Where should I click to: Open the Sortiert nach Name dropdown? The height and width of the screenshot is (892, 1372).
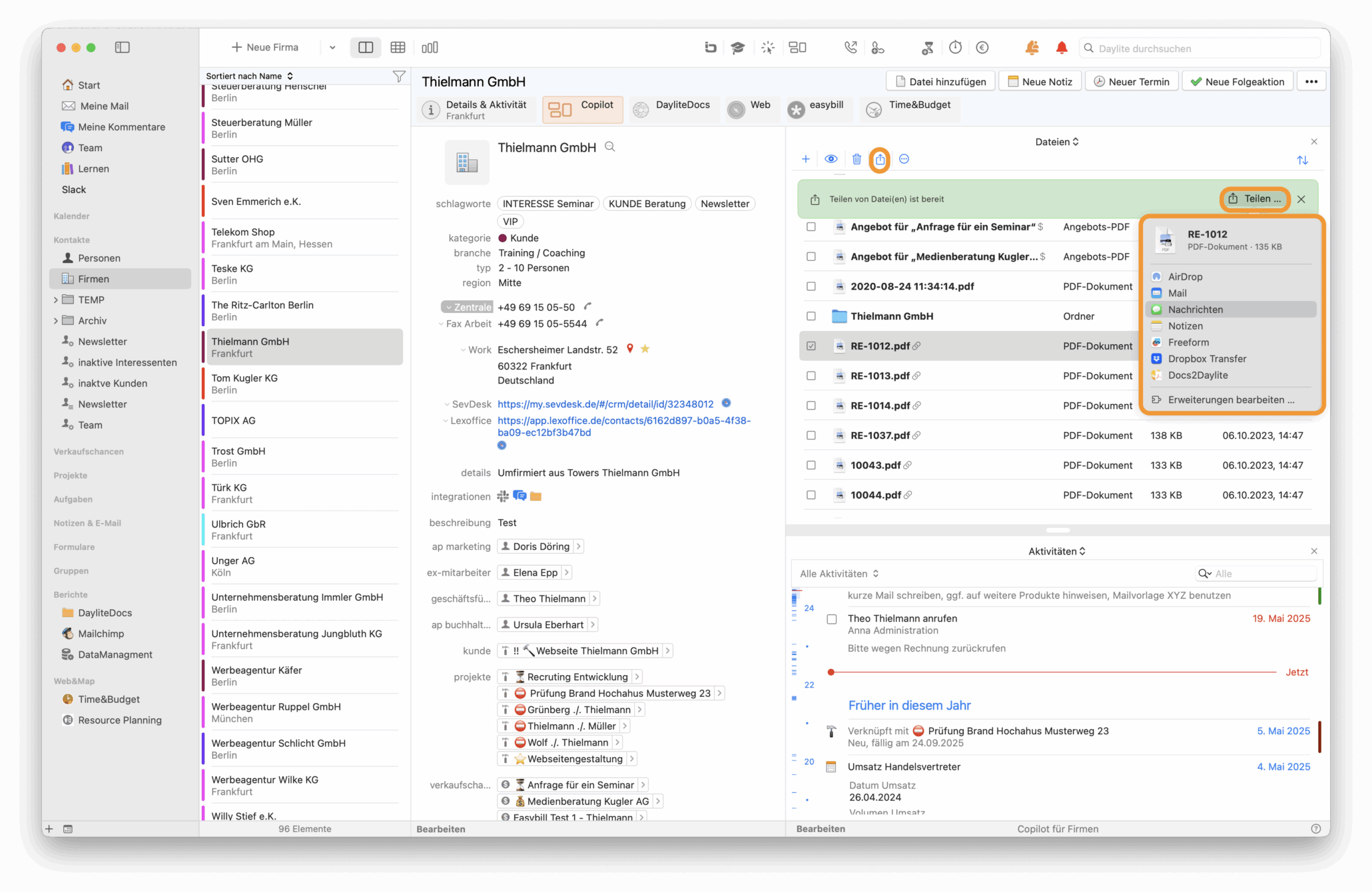[x=250, y=76]
